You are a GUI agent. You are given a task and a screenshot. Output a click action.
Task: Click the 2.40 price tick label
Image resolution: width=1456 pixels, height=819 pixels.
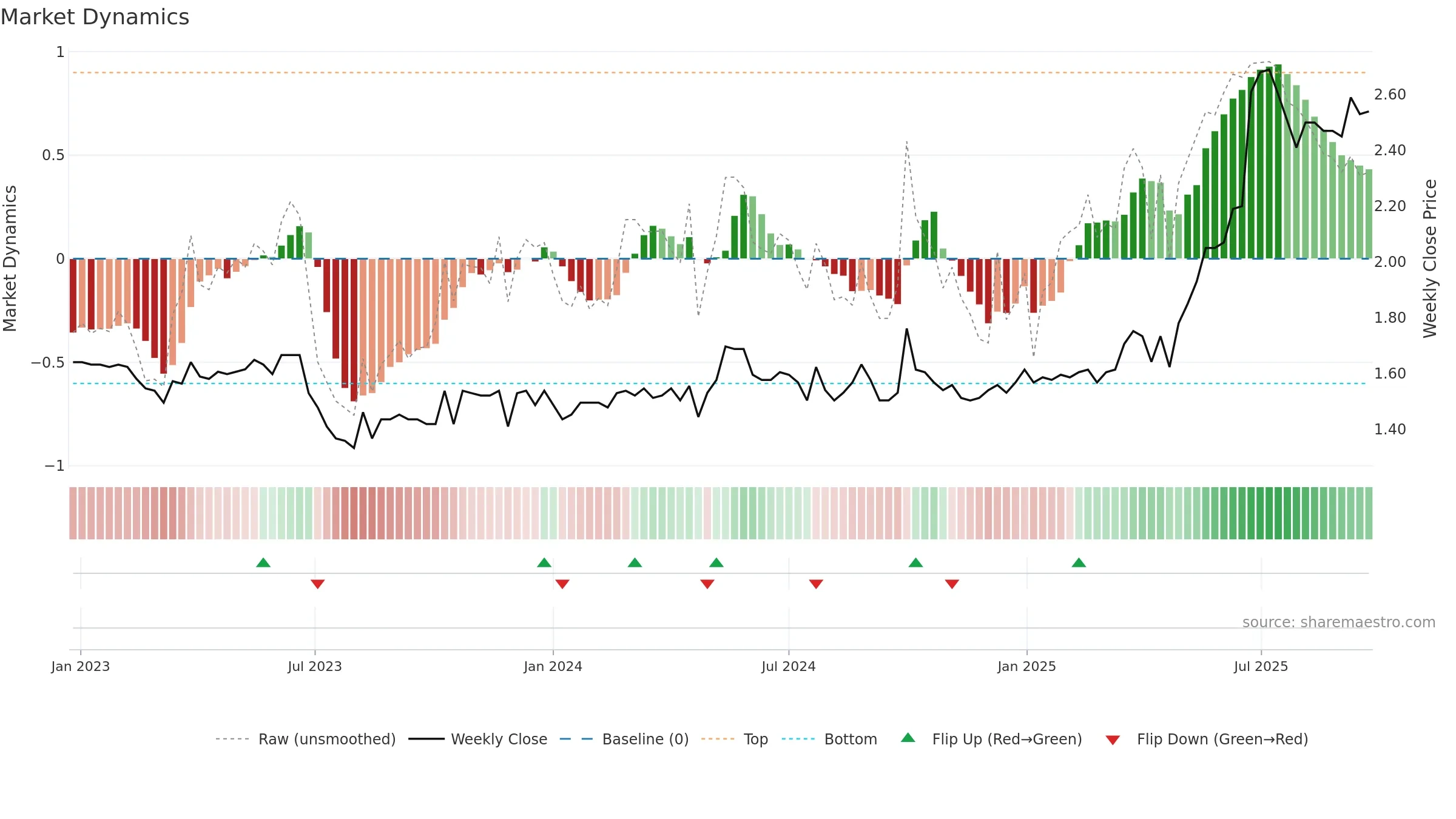1390,150
